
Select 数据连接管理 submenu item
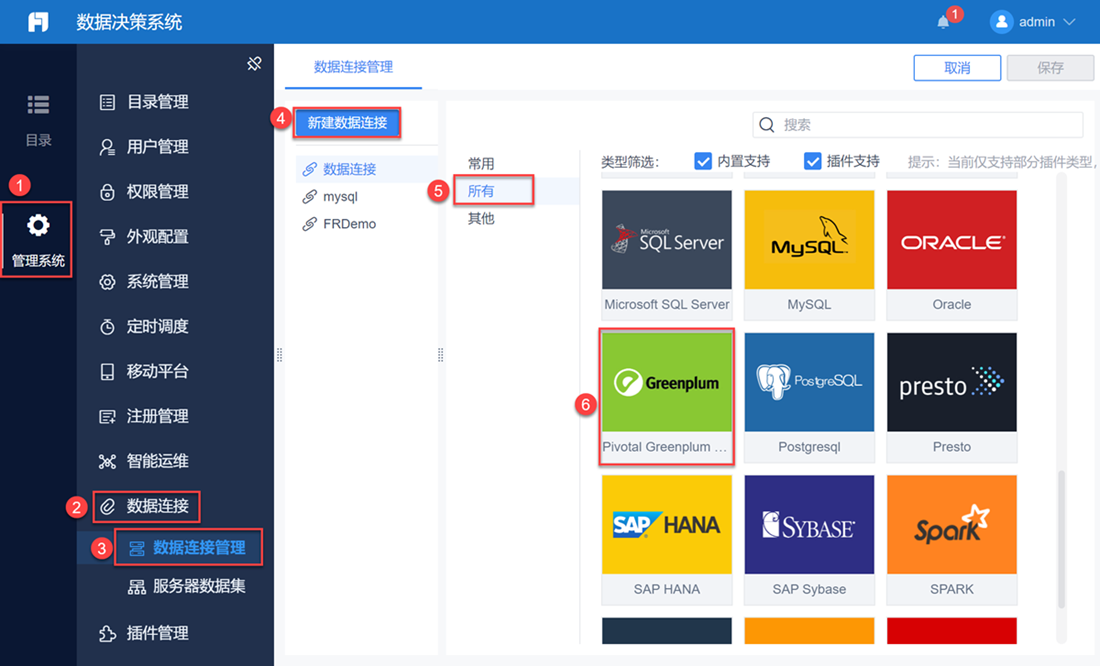coord(199,548)
